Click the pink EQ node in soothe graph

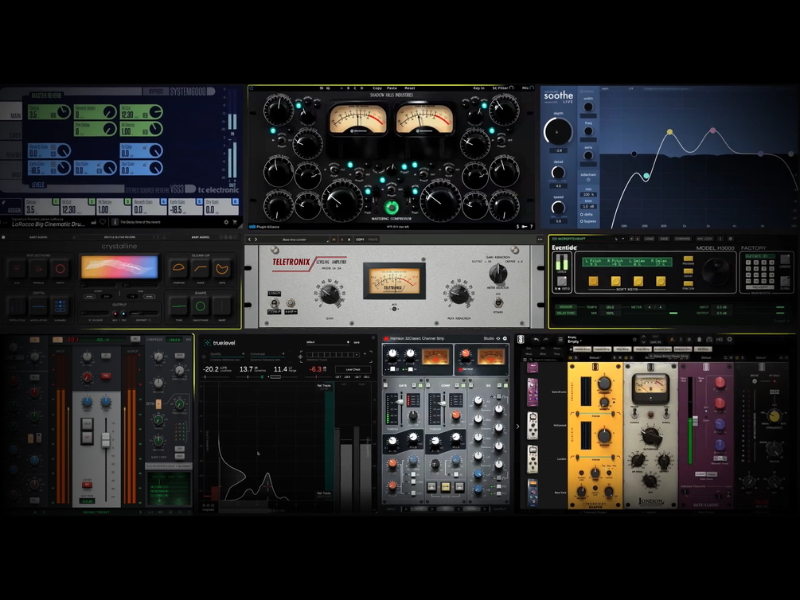click(x=712, y=131)
